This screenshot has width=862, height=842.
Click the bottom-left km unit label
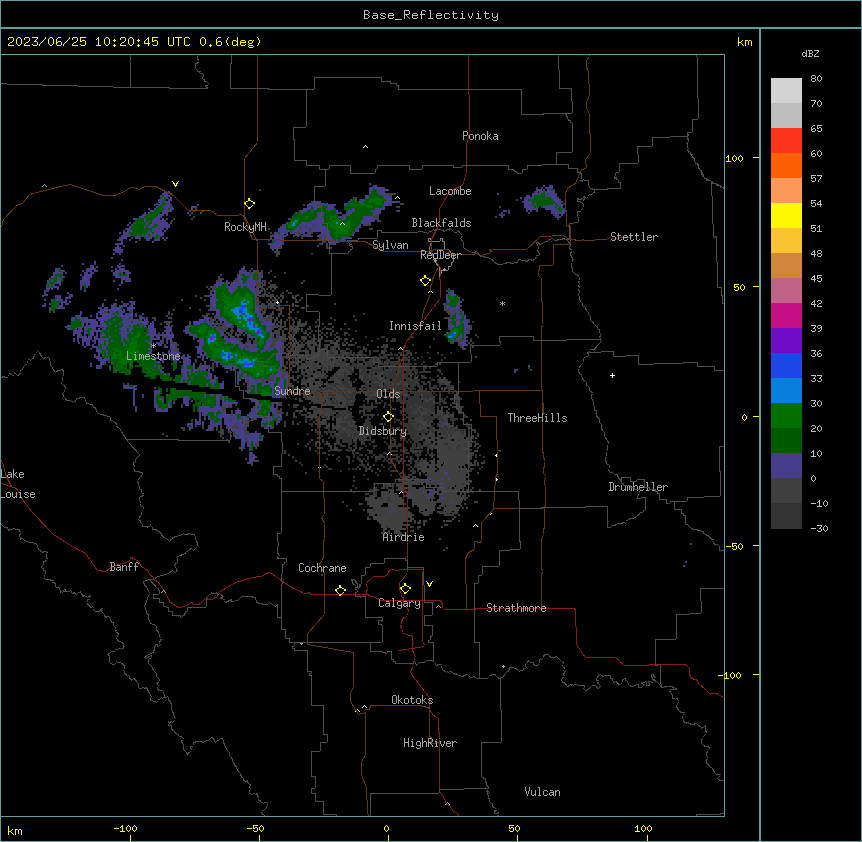click(x=15, y=831)
